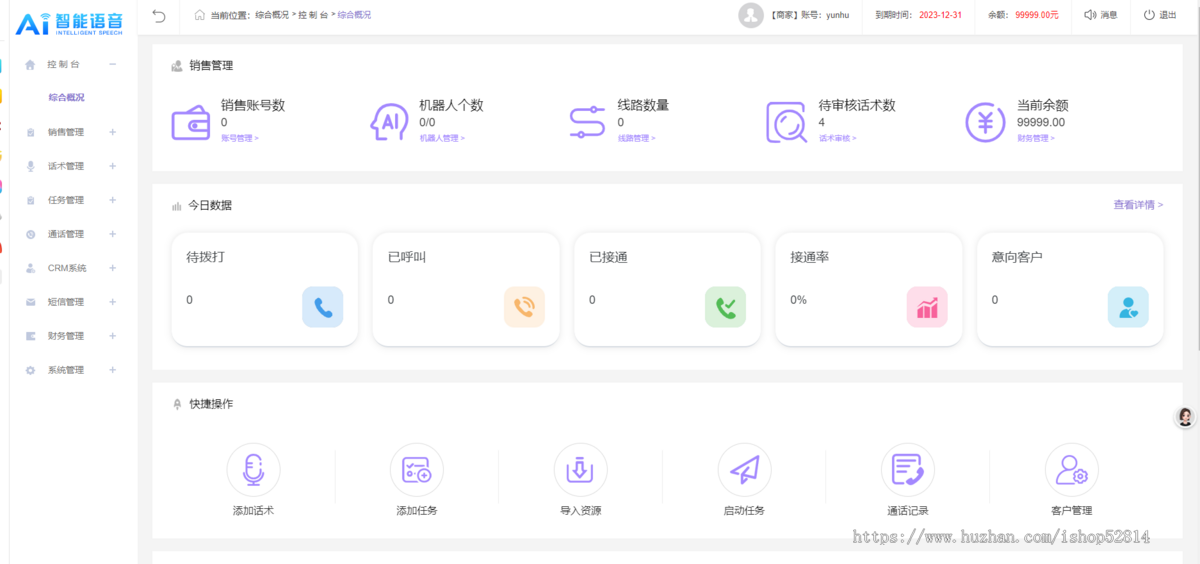Image resolution: width=1200 pixels, height=564 pixels.
Task: Click the 销售管理 section heading
Action: [x=211, y=66]
